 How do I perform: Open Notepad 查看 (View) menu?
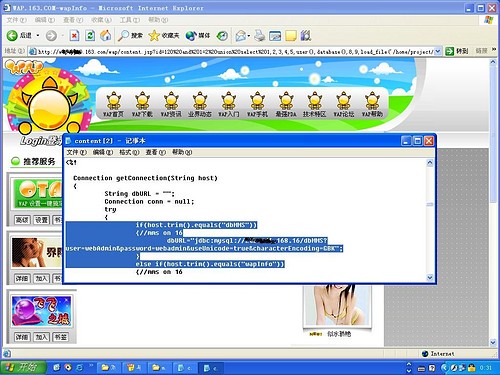[x=155, y=152]
